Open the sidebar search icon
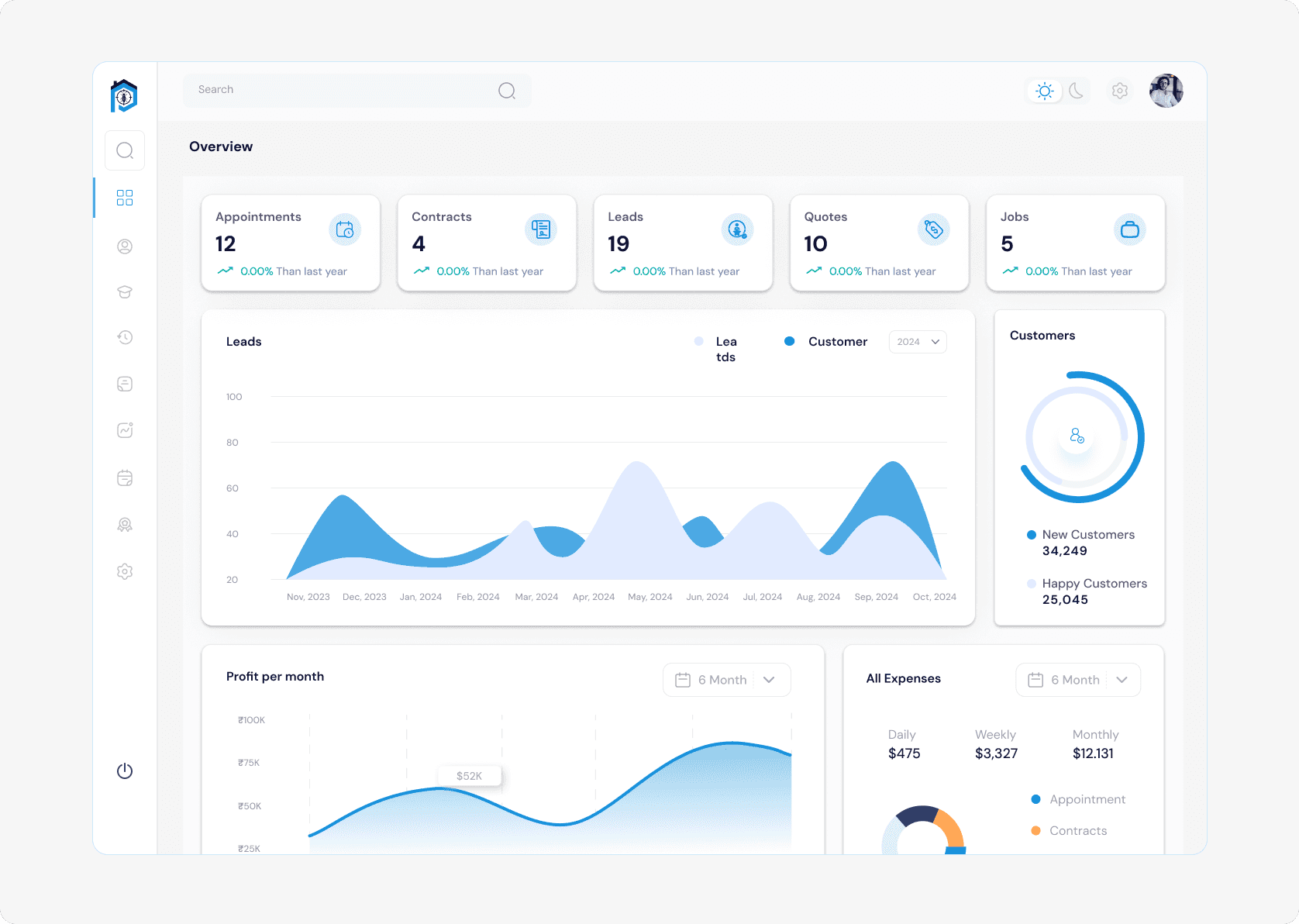The width and height of the screenshot is (1299, 924). point(125,150)
